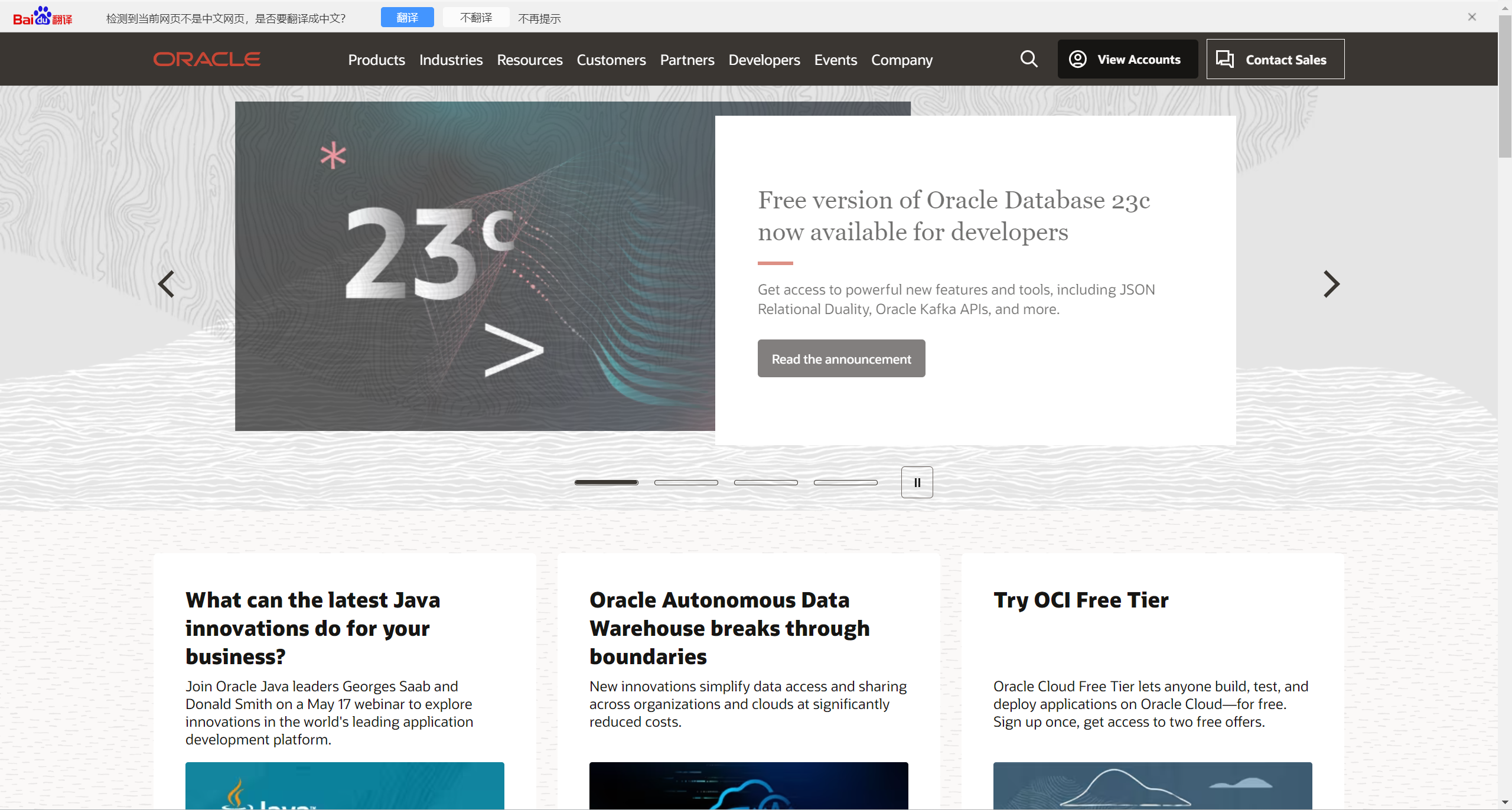Viewport: 1512px width, 810px height.
Task: Click the Contact Sales button
Action: [1275, 59]
